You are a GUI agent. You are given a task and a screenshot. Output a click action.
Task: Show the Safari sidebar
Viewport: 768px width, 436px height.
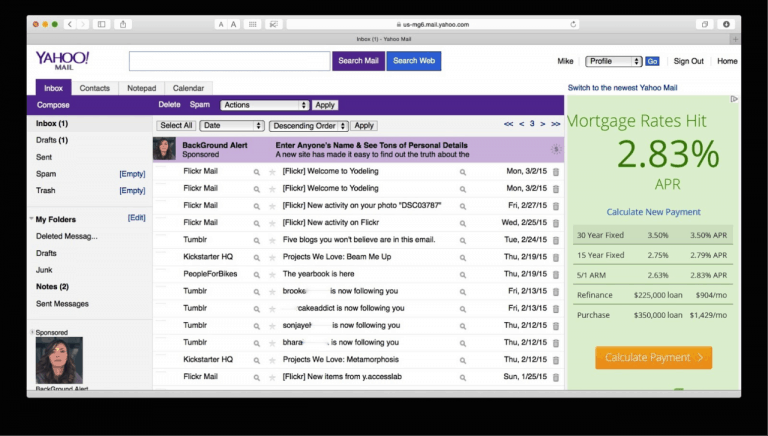click(x=101, y=24)
